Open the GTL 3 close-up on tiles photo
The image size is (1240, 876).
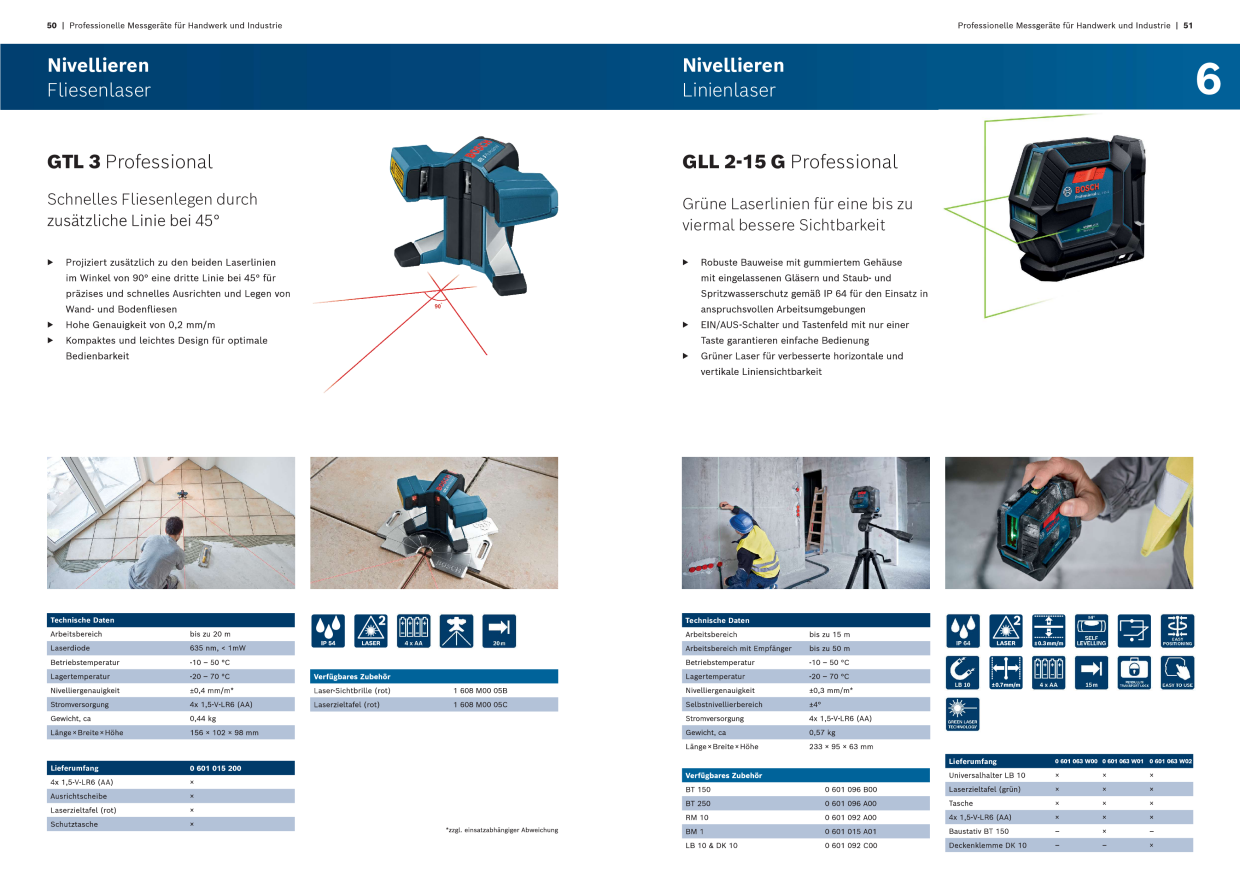click(x=434, y=523)
